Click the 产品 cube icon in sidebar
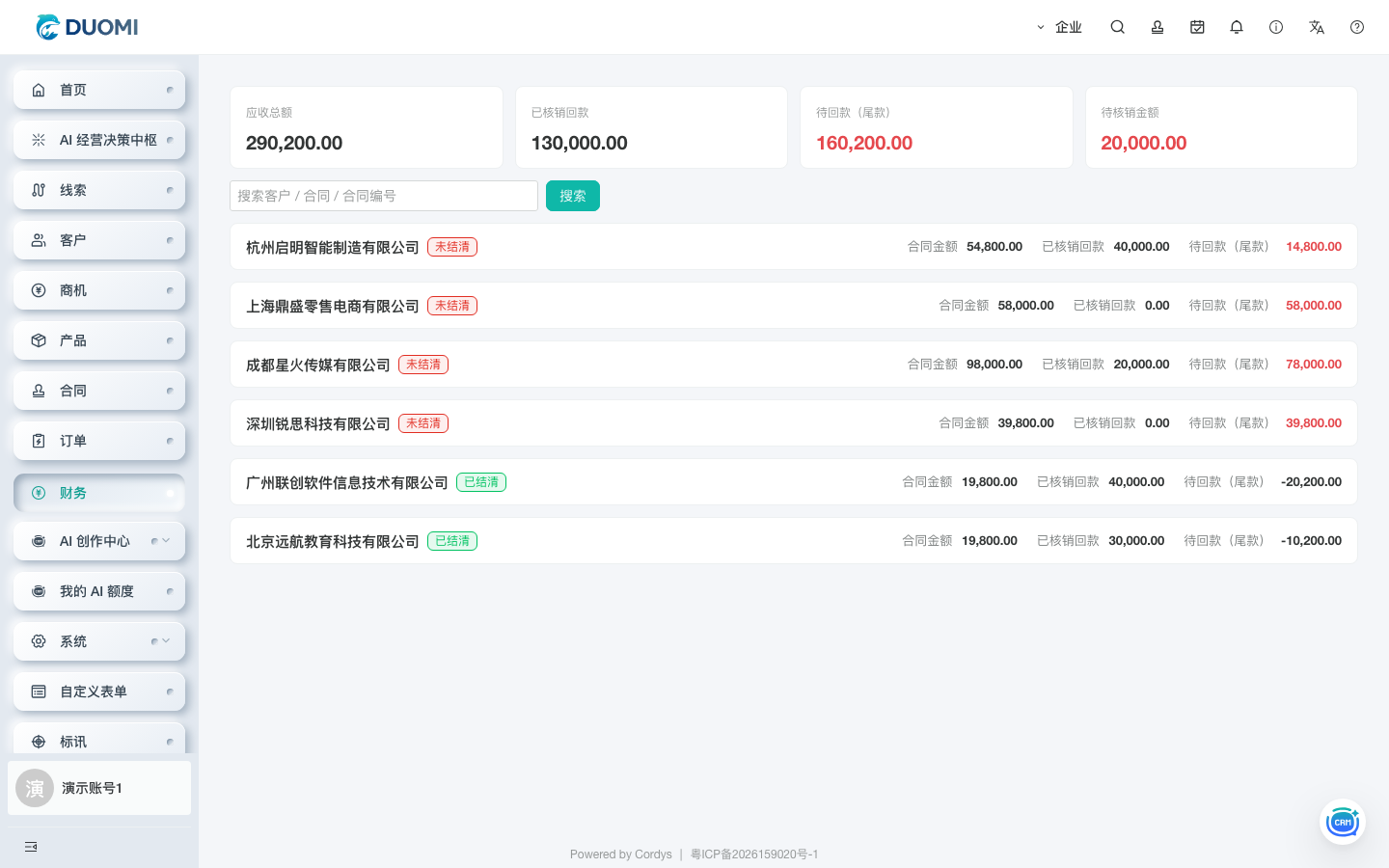 point(39,340)
